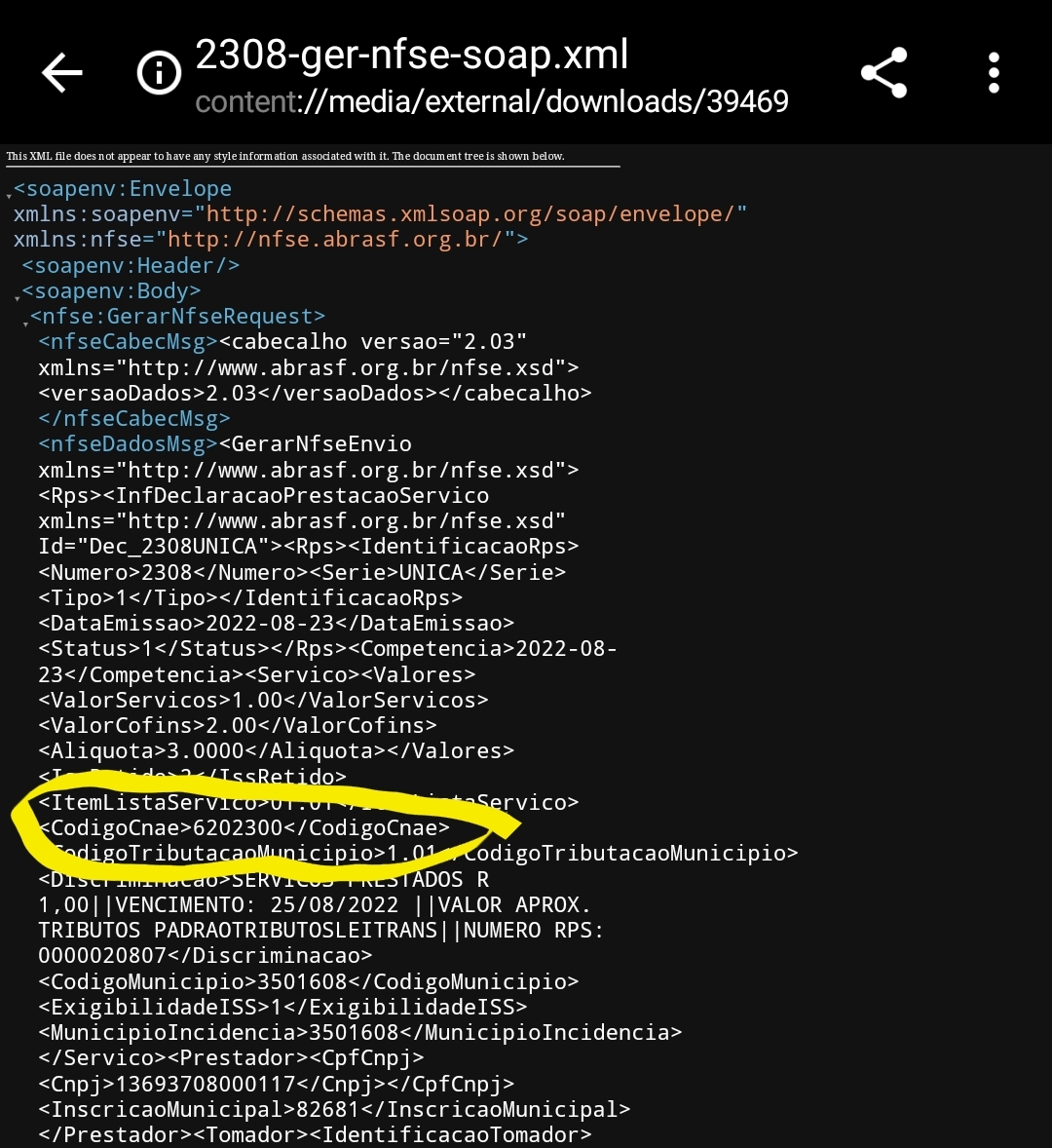Open the three-dot overflow menu
The width and height of the screenshot is (1052, 1148).
(994, 72)
